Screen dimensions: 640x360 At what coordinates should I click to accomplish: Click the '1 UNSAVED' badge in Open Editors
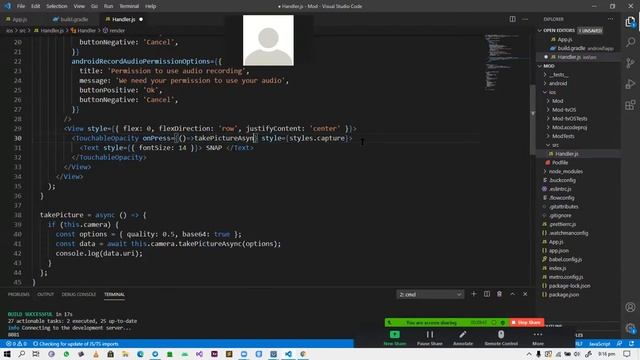(590, 31)
